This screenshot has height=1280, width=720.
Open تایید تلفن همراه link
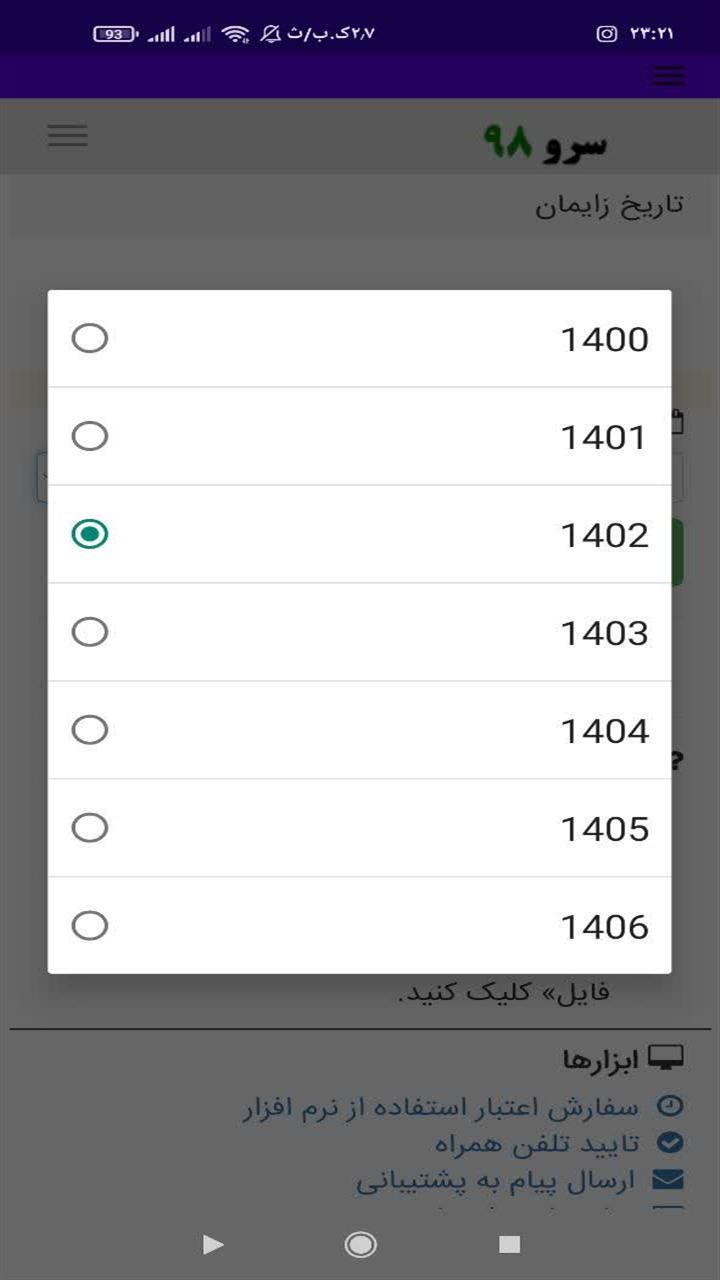coord(535,1144)
